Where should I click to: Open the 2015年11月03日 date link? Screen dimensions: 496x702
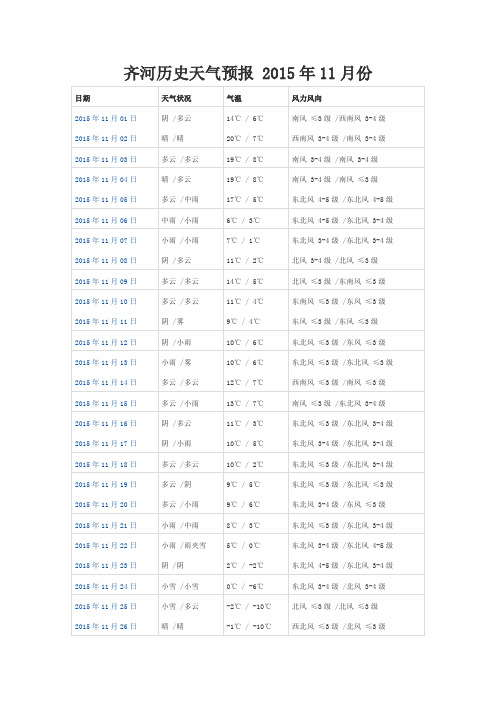point(106,159)
